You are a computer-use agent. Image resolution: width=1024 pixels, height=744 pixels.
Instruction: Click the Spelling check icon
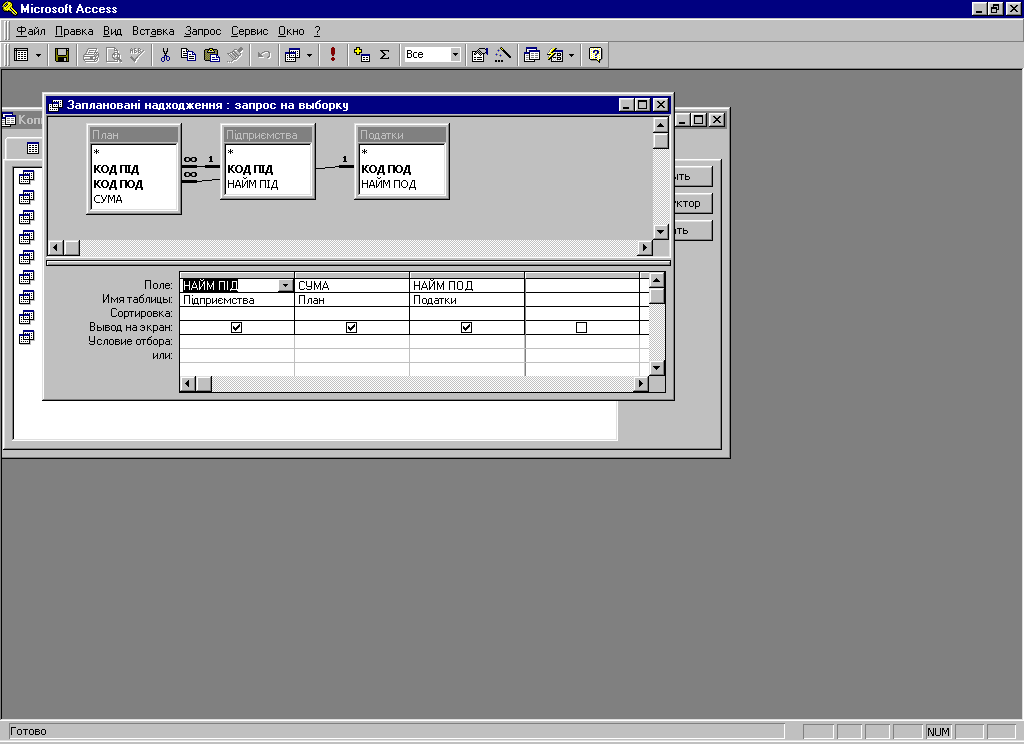click(x=136, y=55)
